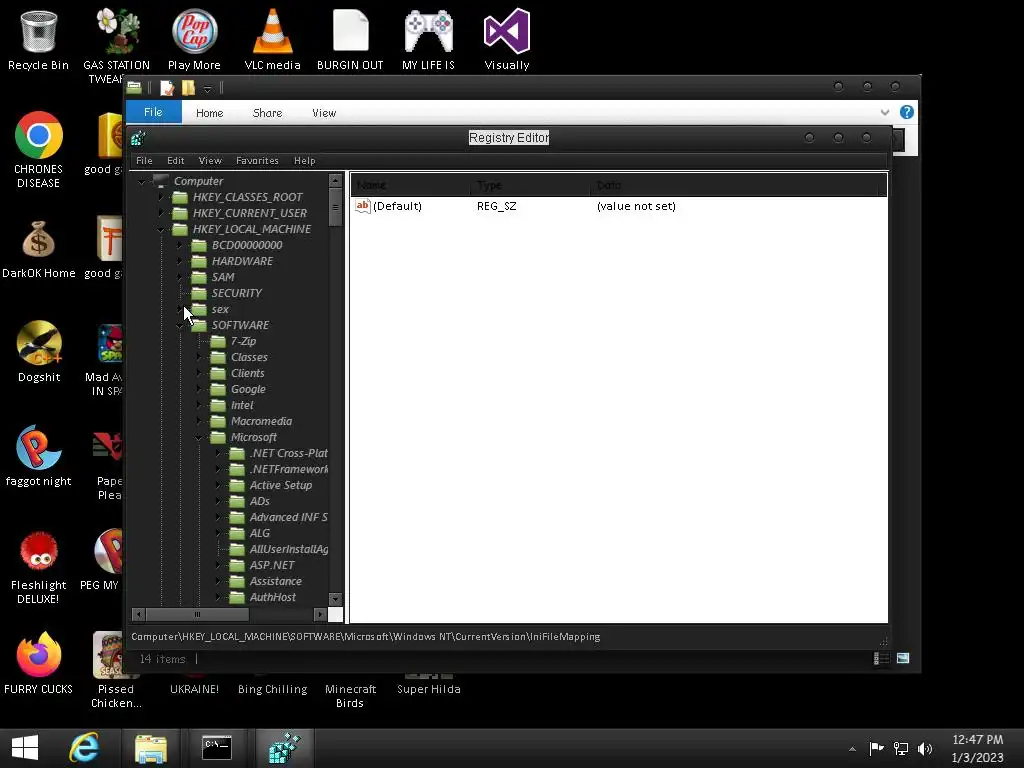Select the SECURITY key

tap(236, 293)
